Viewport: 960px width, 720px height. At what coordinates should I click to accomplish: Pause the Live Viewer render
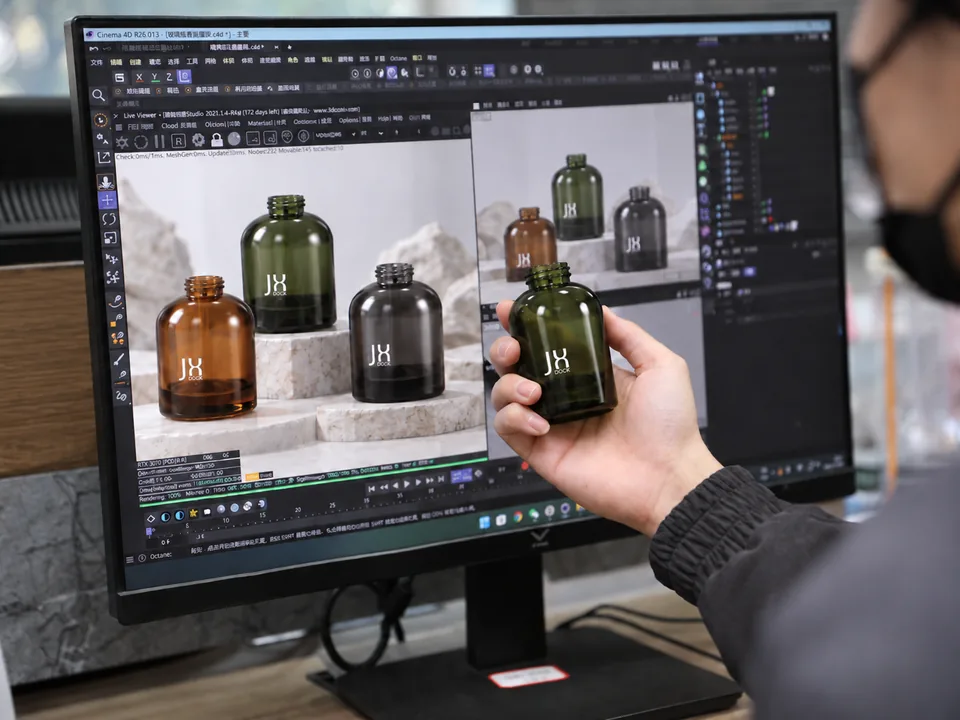(x=159, y=141)
